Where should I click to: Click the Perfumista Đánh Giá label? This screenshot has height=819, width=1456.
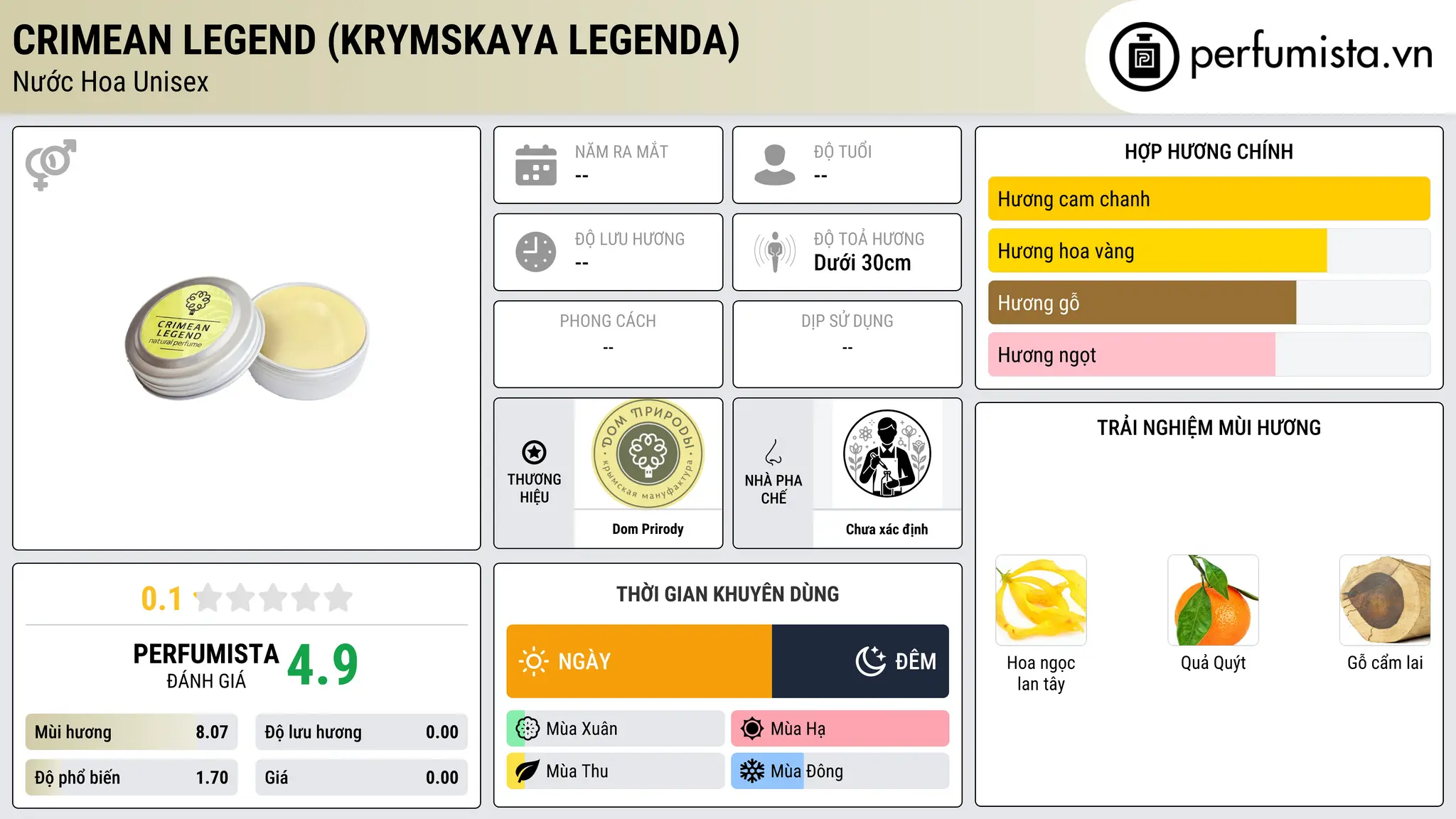pyautogui.click(x=205, y=665)
